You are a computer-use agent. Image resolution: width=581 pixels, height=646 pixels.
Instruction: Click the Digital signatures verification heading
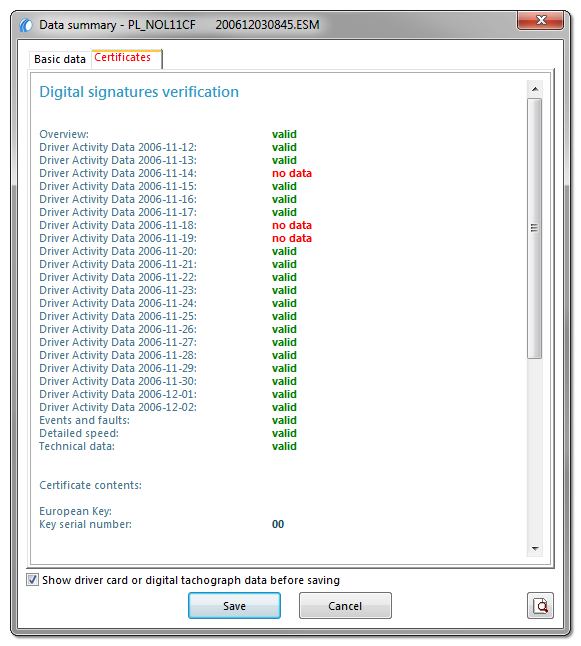[x=139, y=92]
